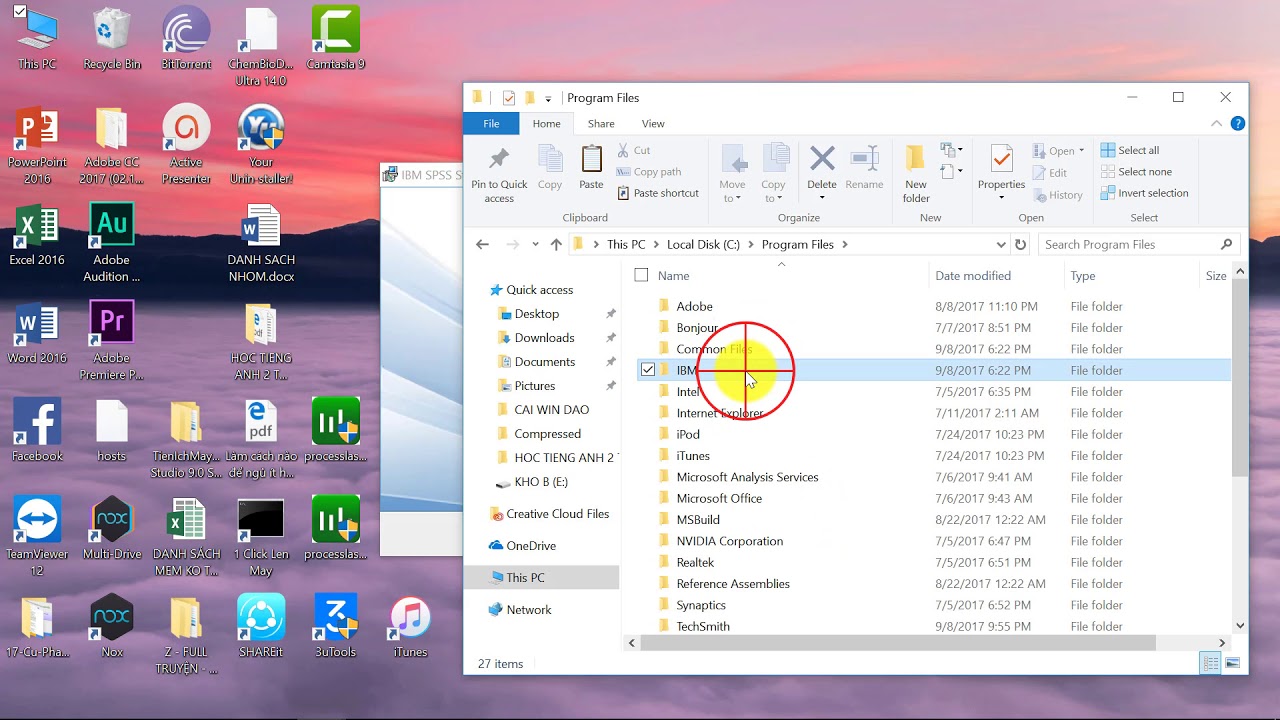This screenshot has height=720, width=1280.
Task: Open Documents in navigation pane
Action: tap(544, 362)
